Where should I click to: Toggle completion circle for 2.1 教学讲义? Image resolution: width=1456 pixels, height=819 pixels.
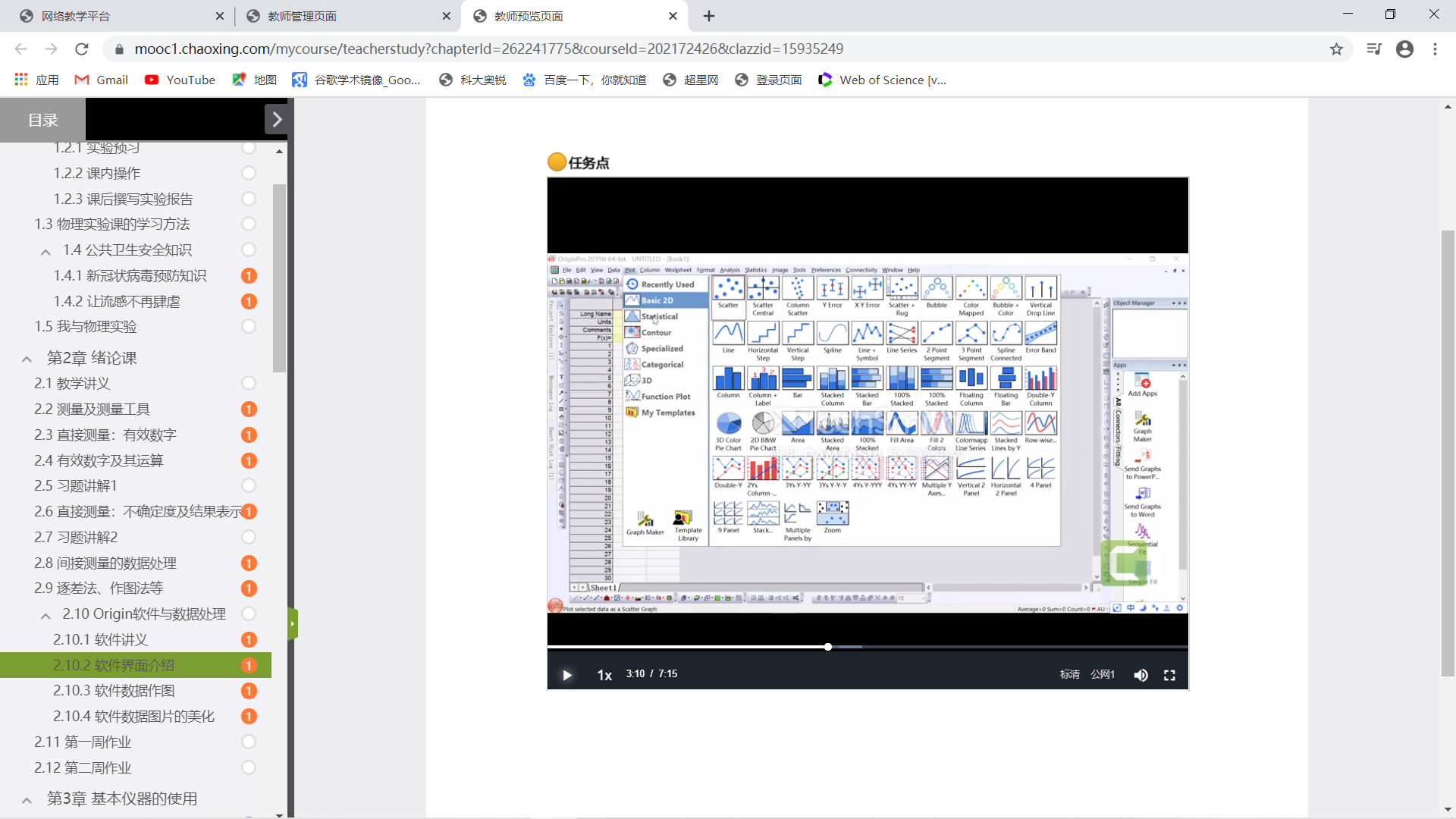(249, 384)
